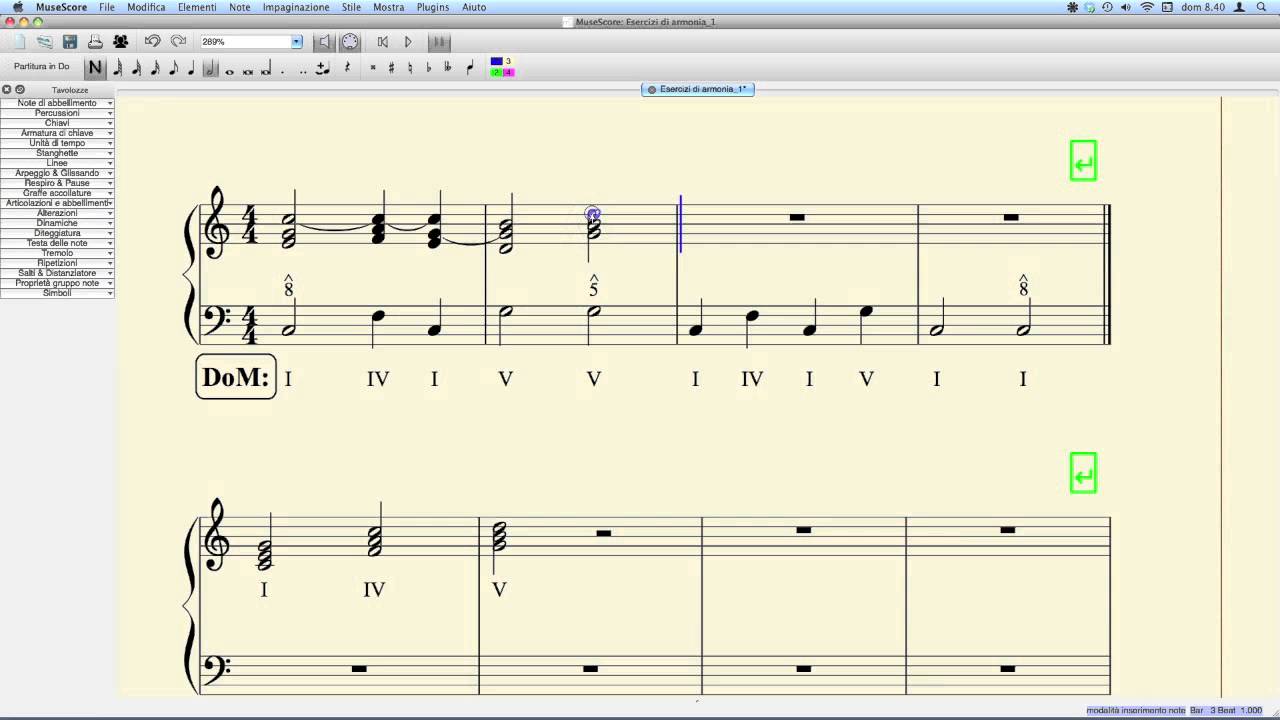The height and width of the screenshot is (720, 1280).
Task: Expand the Ripetizioni palette
Action: coord(57,263)
